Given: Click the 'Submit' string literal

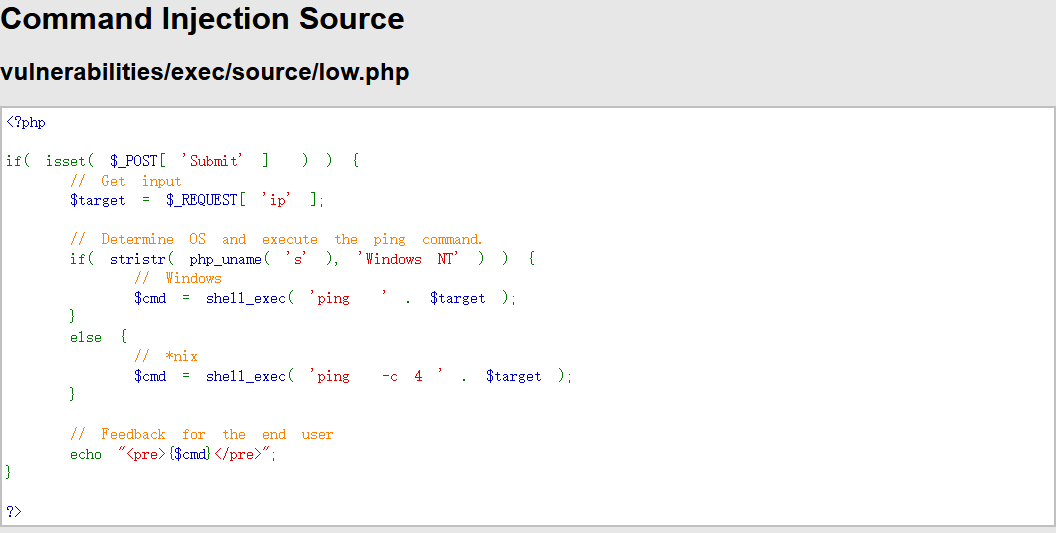Looking at the screenshot, I should 213,161.
